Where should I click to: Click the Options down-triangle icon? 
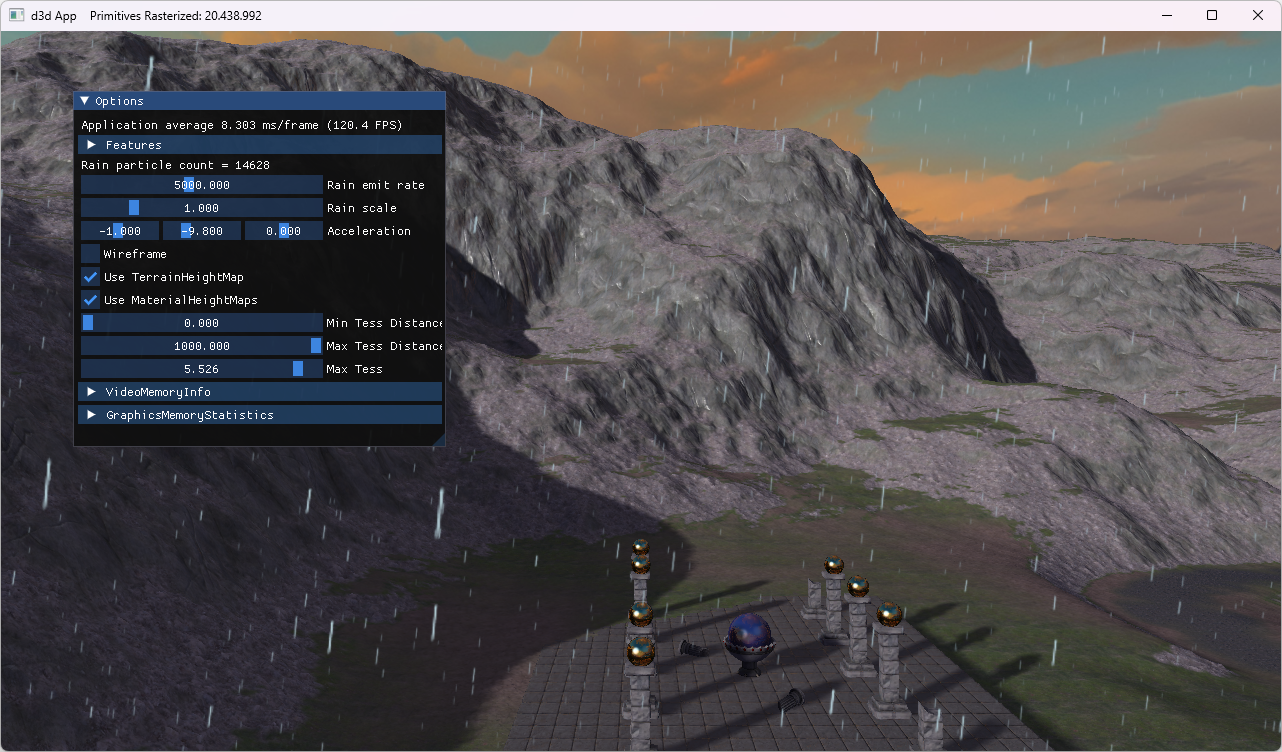click(x=84, y=100)
